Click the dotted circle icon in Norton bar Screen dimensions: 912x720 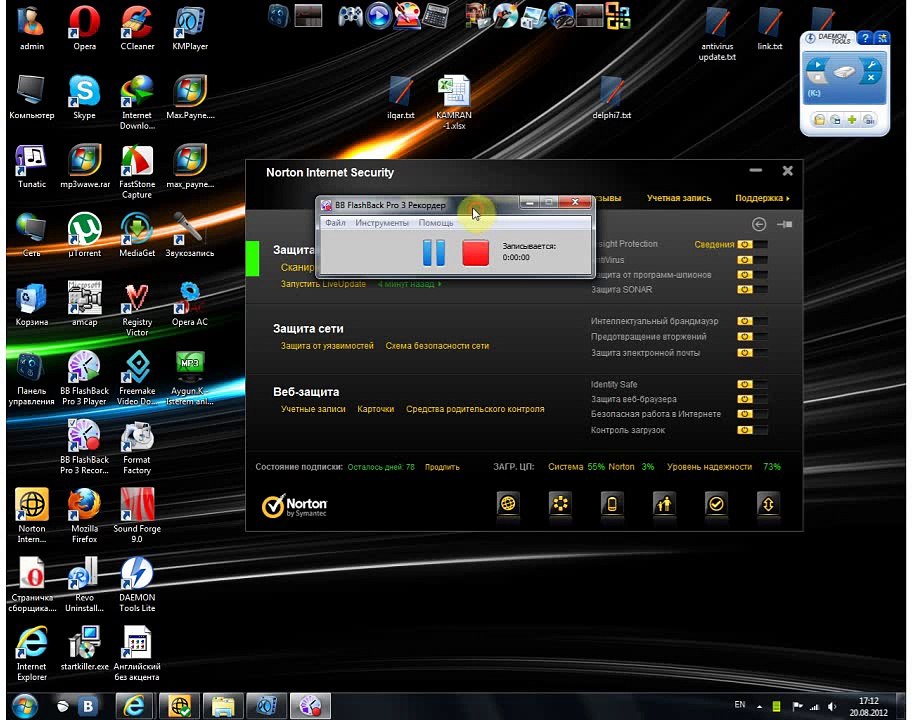point(560,504)
